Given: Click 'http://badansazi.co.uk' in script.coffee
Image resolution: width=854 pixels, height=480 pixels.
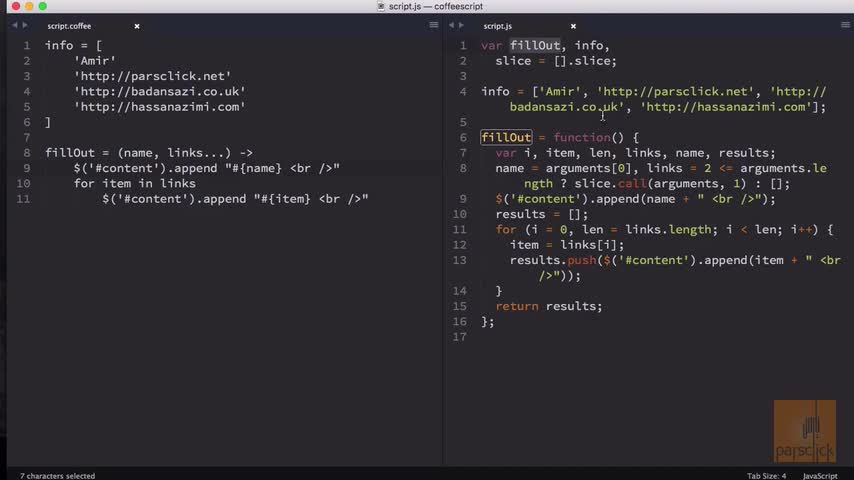Looking at the screenshot, I should tap(160, 92).
